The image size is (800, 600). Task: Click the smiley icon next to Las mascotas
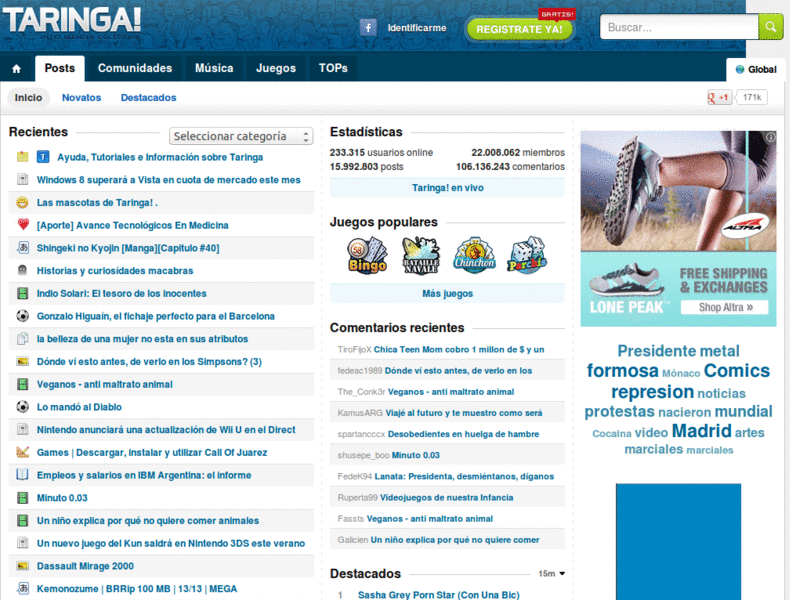(x=22, y=203)
